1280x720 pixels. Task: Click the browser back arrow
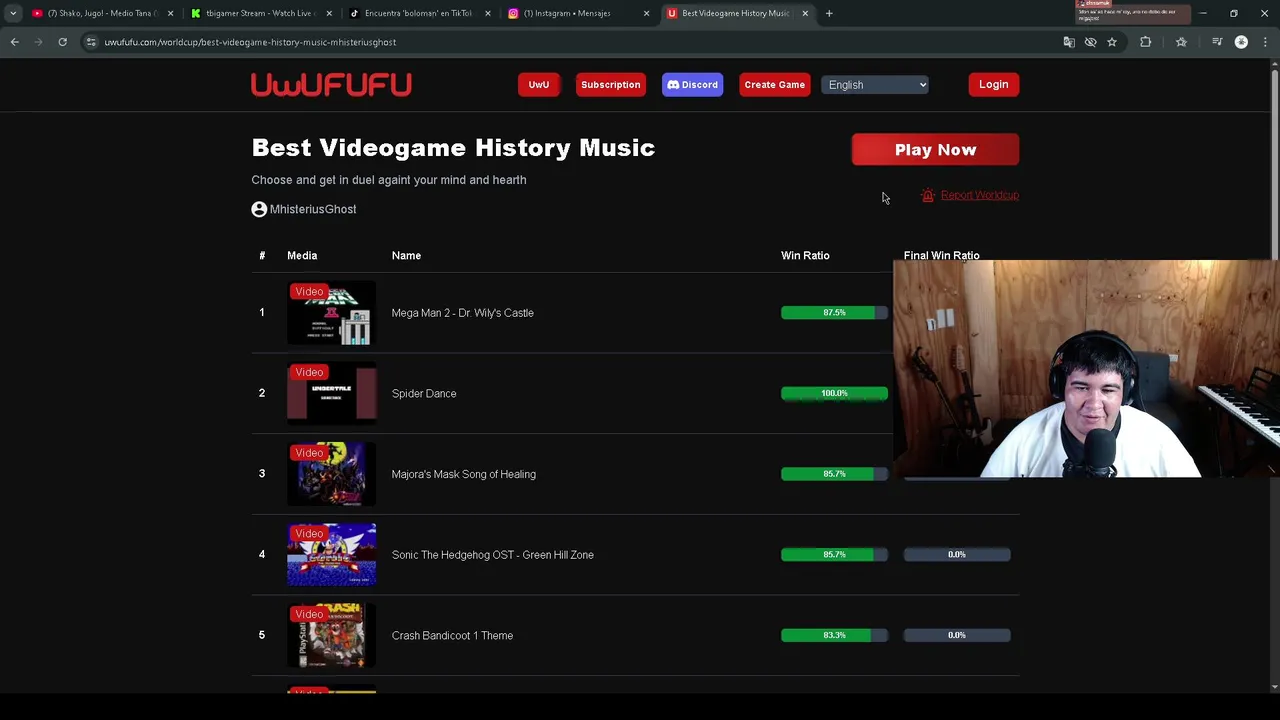click(14, 42)
